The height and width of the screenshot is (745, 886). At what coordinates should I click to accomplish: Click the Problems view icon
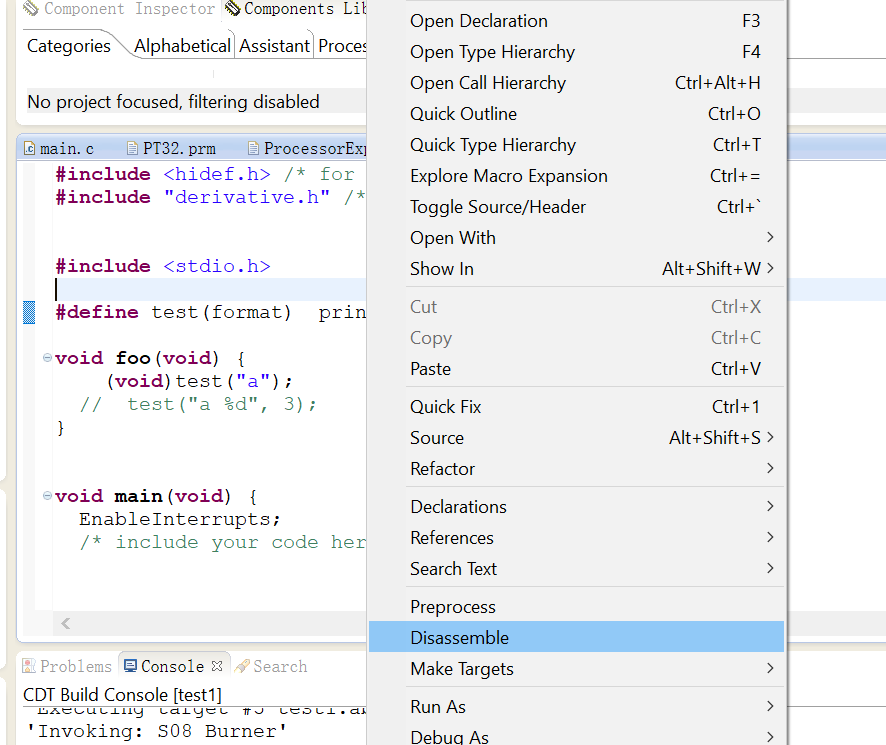pyautogui.click(x=30, y=666)
